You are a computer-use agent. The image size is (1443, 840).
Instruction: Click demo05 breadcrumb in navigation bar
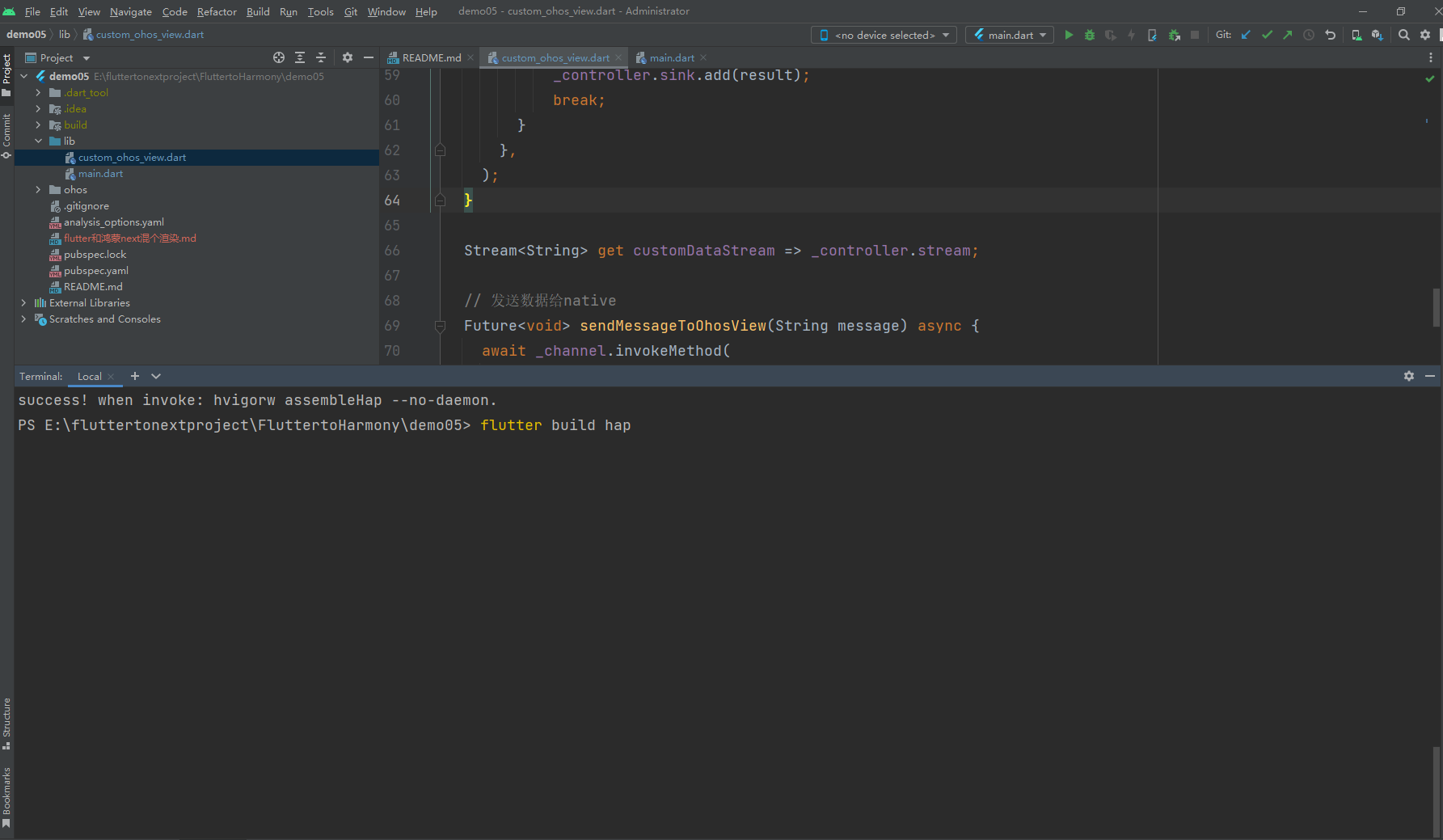pyautogui.click(x=26, y=34)
